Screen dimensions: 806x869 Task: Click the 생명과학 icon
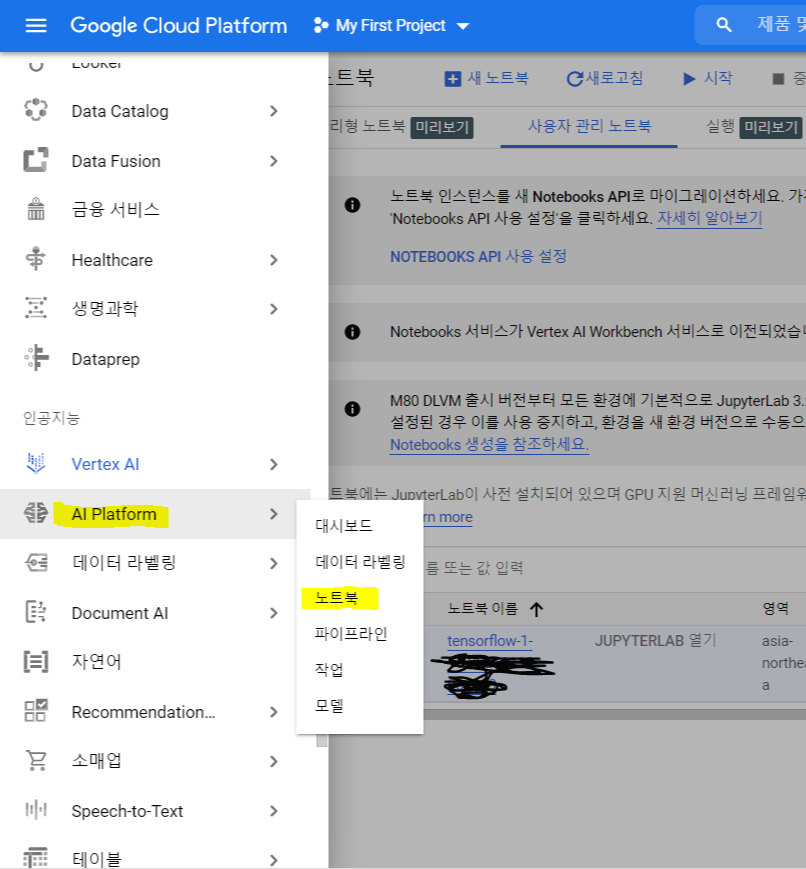pos(36,308)
